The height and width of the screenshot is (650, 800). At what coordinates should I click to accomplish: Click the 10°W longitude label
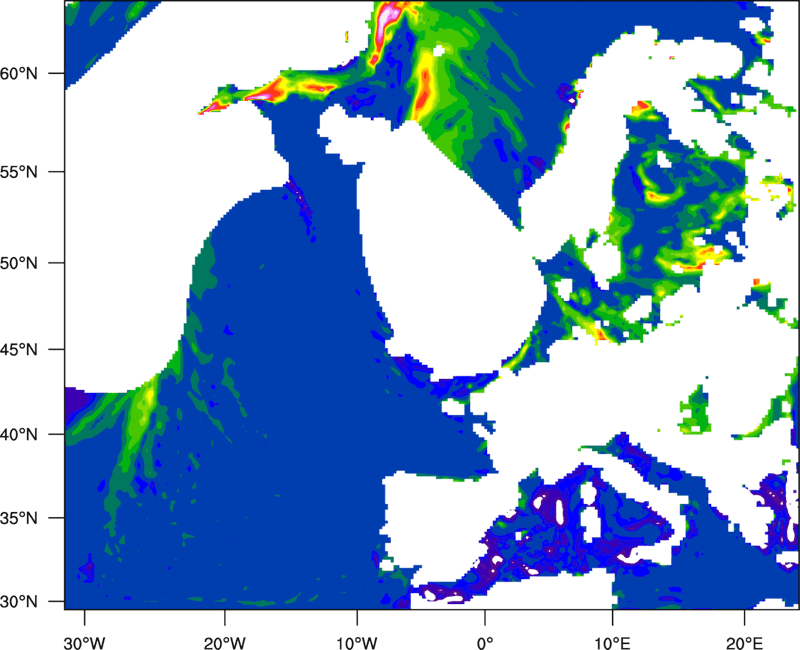click(x=356, y=643)
